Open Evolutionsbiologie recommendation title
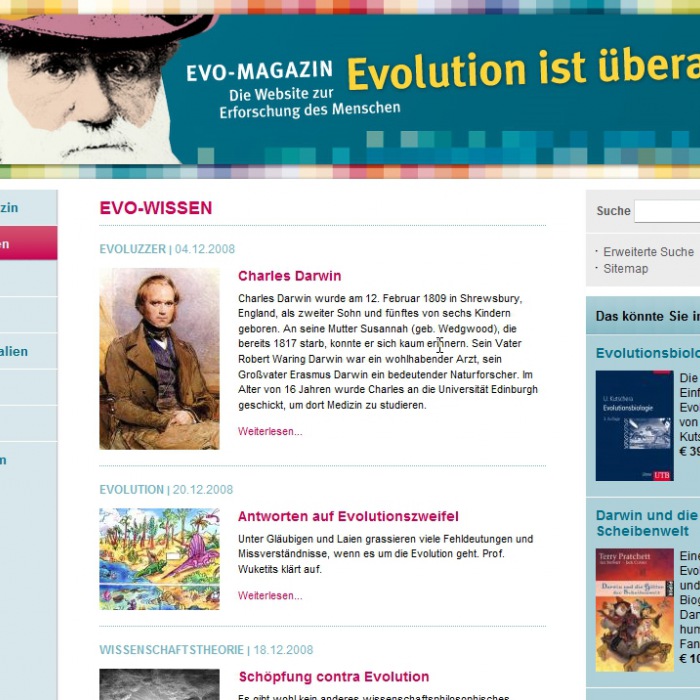700x700 pixels. pyautogui.click(x=648, y=353)
